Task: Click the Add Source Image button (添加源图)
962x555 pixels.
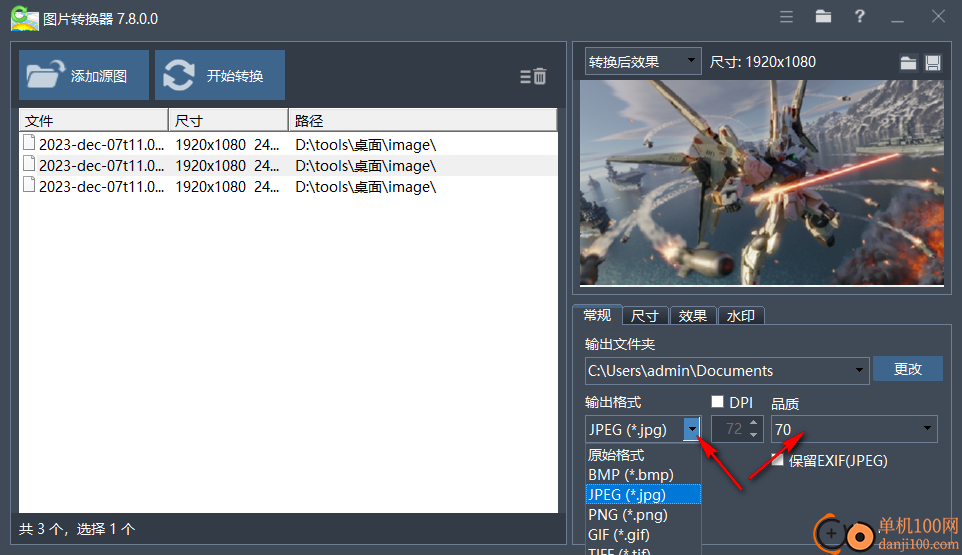Action: pyautogui.click(x=84, y=75)
